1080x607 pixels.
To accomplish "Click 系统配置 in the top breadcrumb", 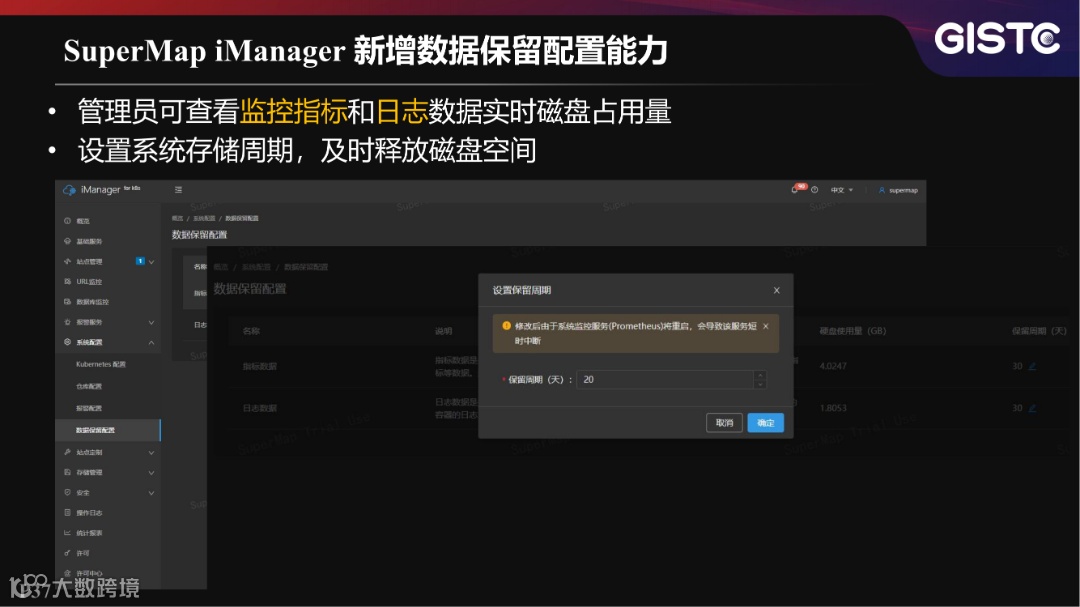I will pyautogui.click(x=204, y=218).
